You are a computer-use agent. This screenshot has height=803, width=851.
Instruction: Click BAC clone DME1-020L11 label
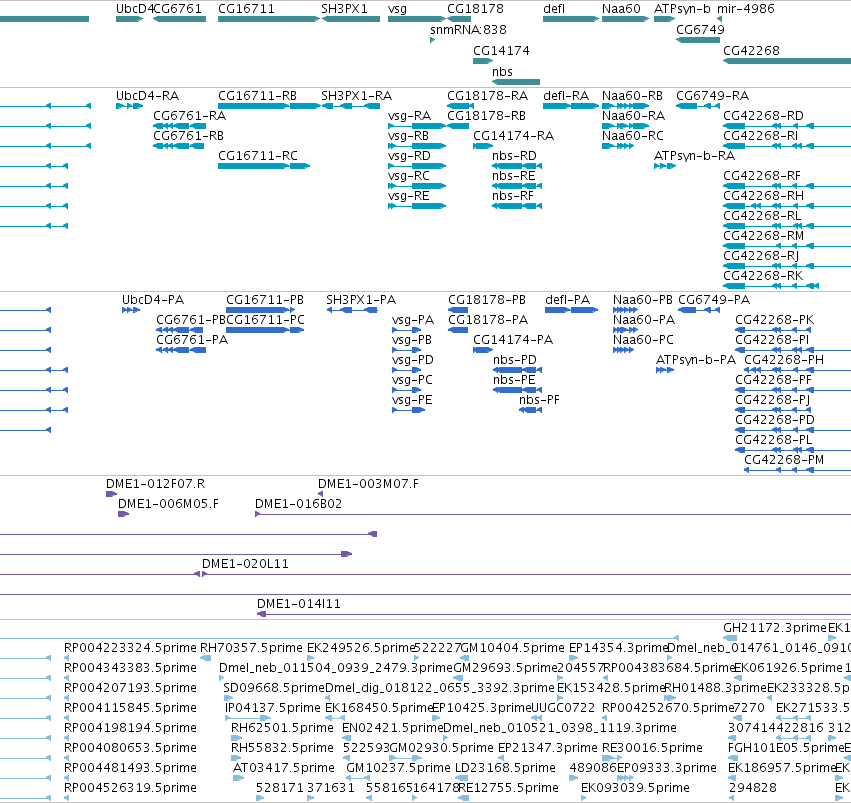tap(245, 564)
